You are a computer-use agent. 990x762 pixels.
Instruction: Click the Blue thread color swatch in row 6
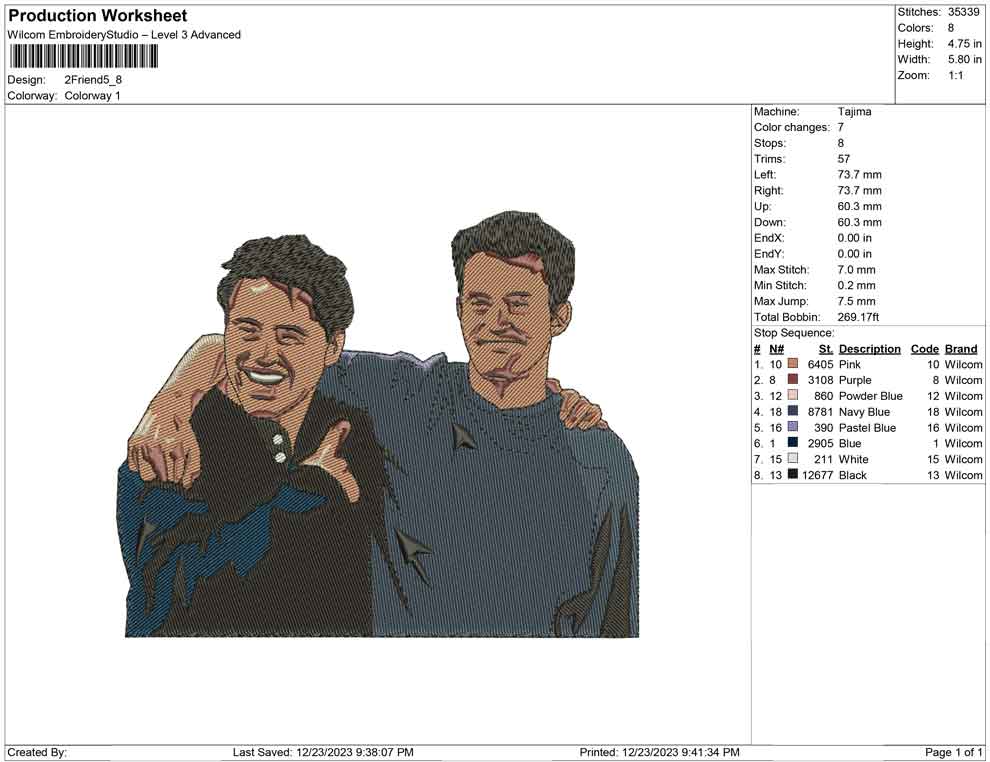pyautogui.click(x=793, y=443)
